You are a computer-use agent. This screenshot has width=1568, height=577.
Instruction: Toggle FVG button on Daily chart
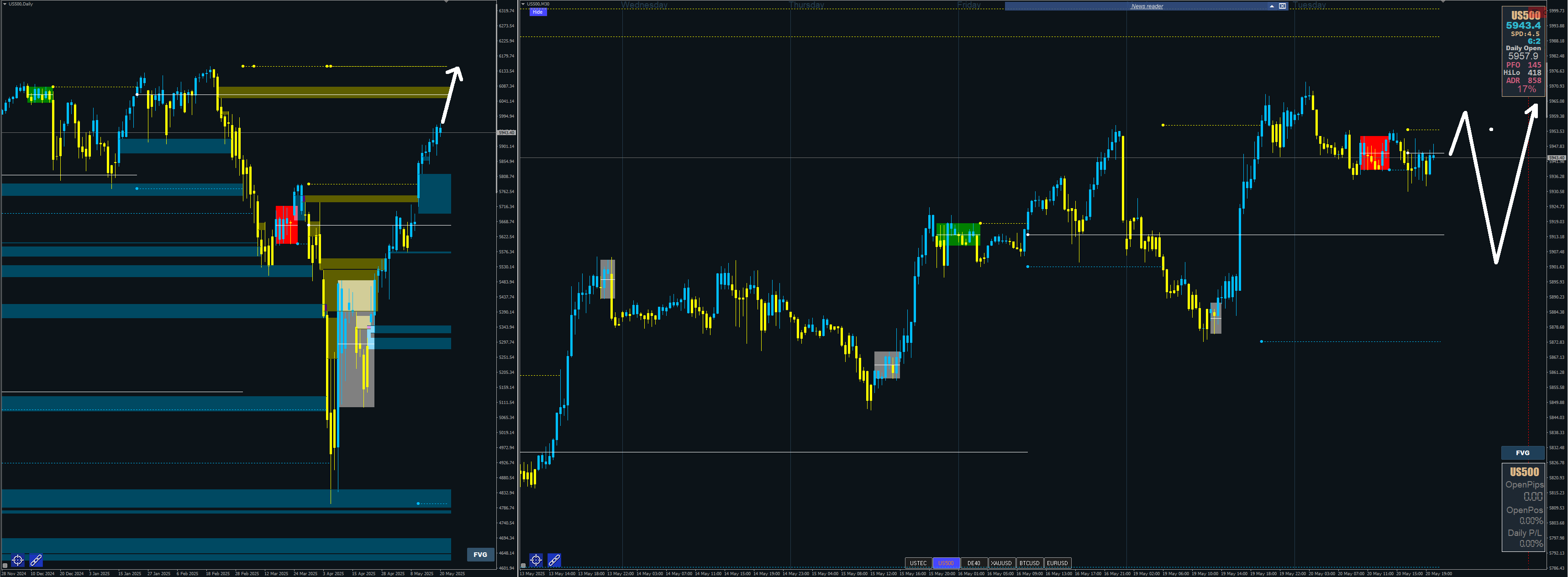click(480, 555)
